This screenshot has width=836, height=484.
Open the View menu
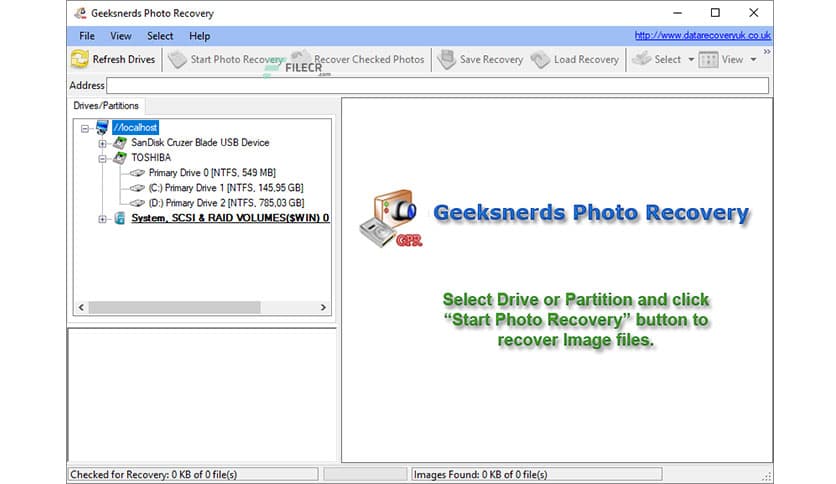coord(120,36)
